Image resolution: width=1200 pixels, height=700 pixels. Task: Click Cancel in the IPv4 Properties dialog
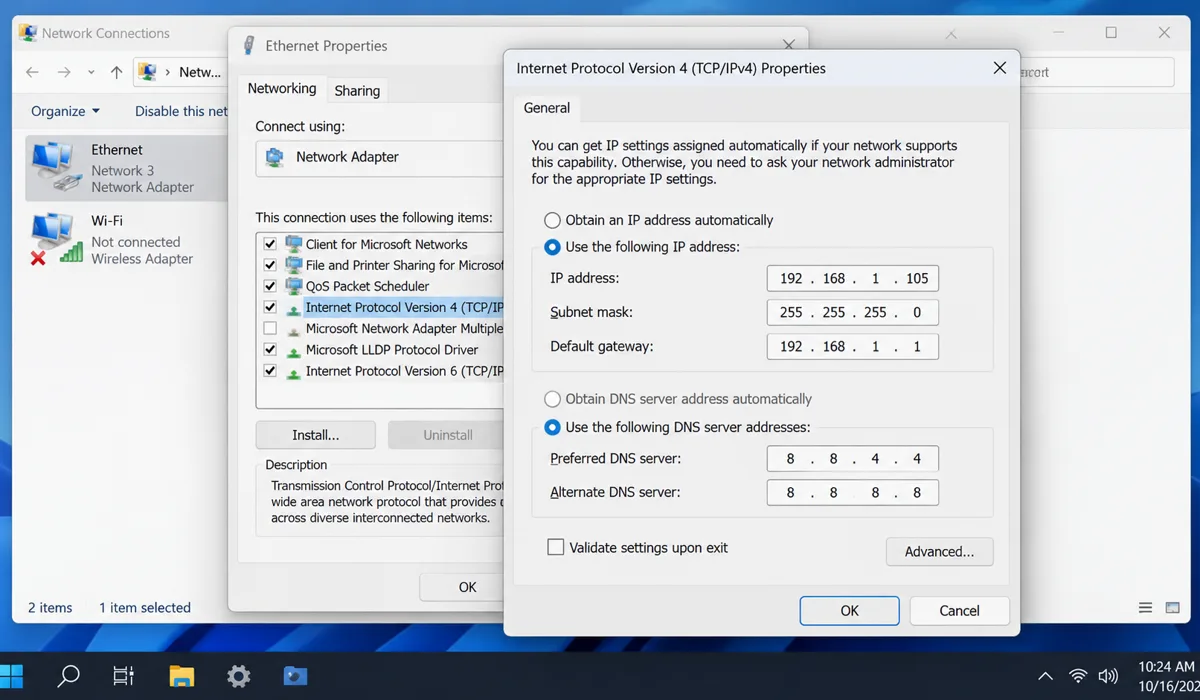(959, 611)
